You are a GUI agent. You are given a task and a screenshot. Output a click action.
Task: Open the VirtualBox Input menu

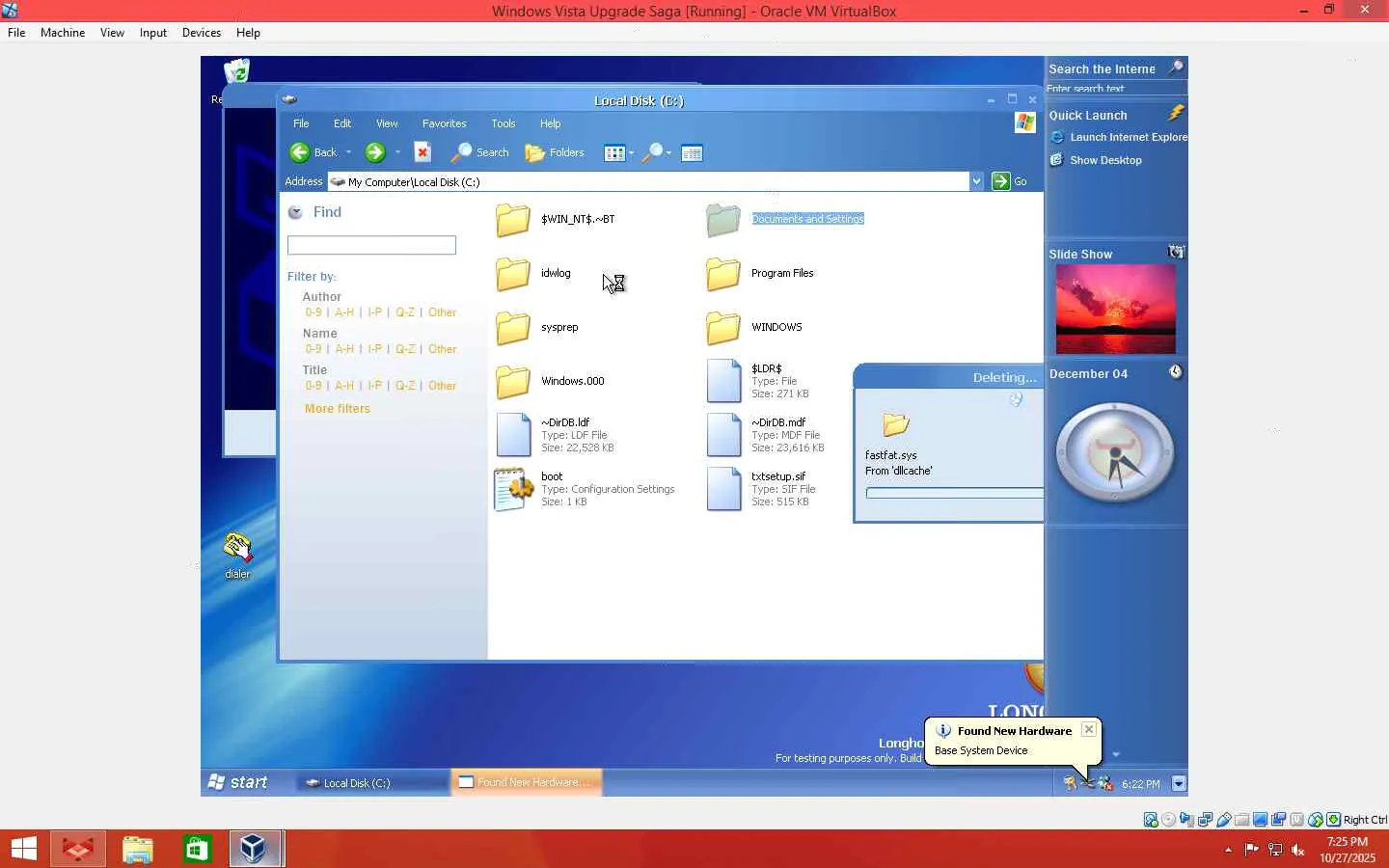[x=153, y=33]
